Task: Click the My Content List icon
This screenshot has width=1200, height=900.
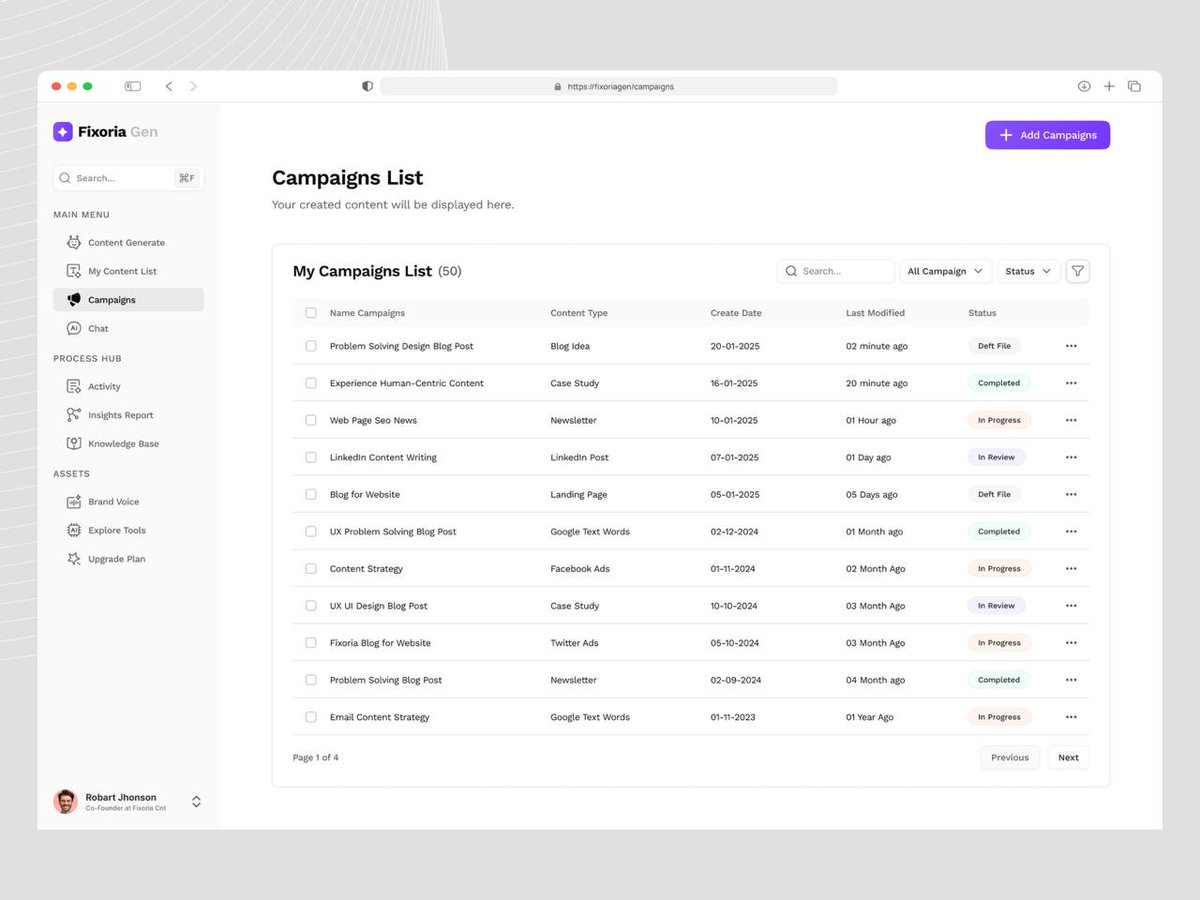Action: click(x=73, y=271)
